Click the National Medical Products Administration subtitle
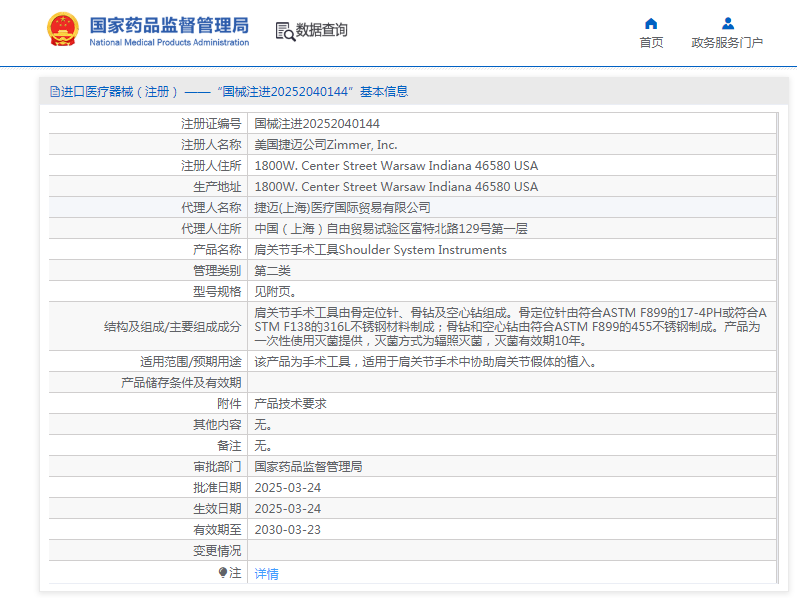797x598 pixels. tap(169, 43)
